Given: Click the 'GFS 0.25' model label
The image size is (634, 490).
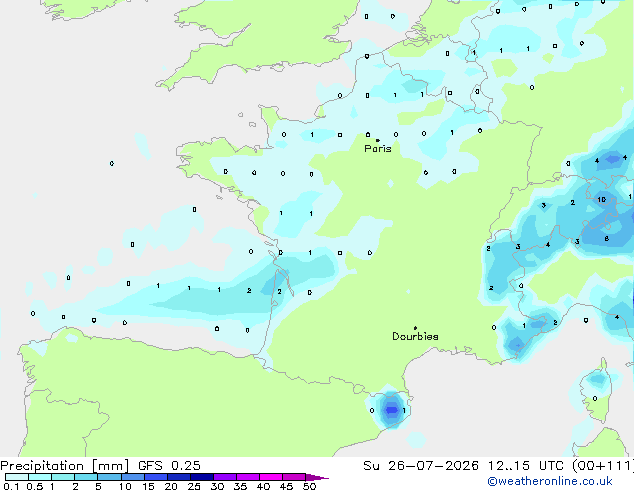Looking at the screenshot, I should click(169, 466).
